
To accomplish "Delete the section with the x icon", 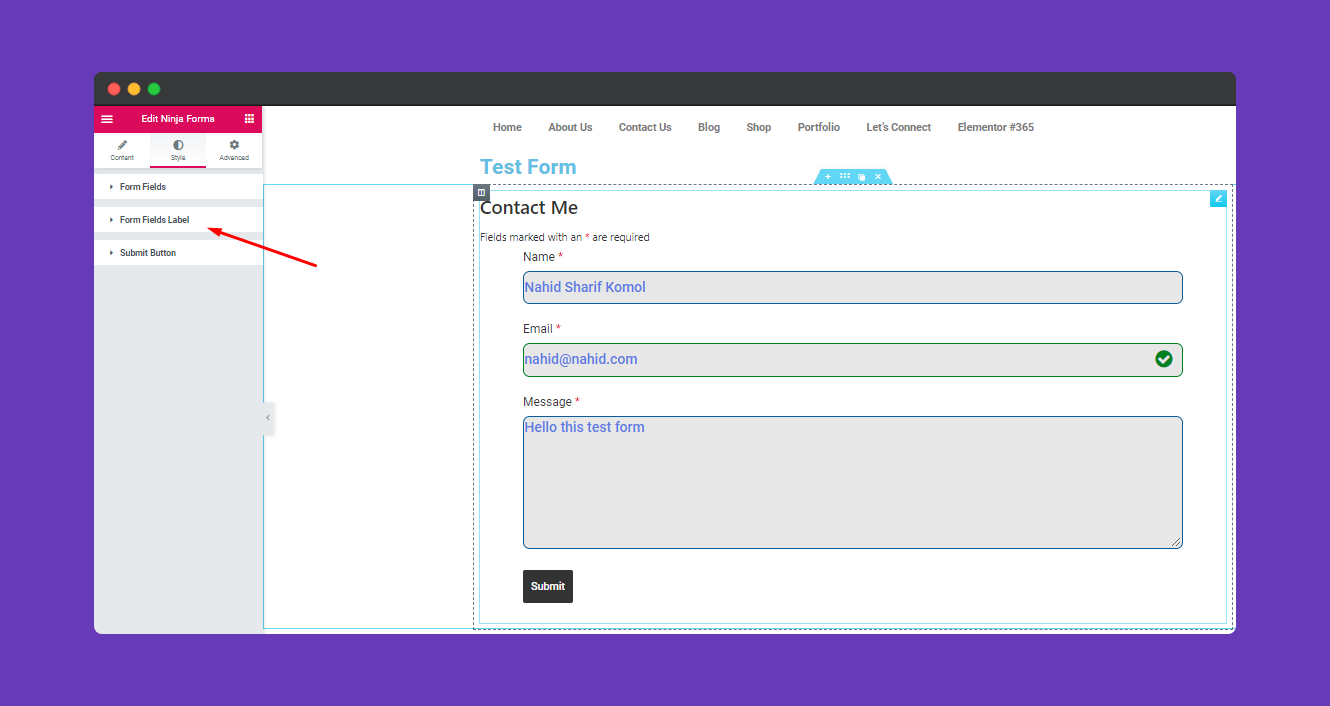I will point(878,176).
